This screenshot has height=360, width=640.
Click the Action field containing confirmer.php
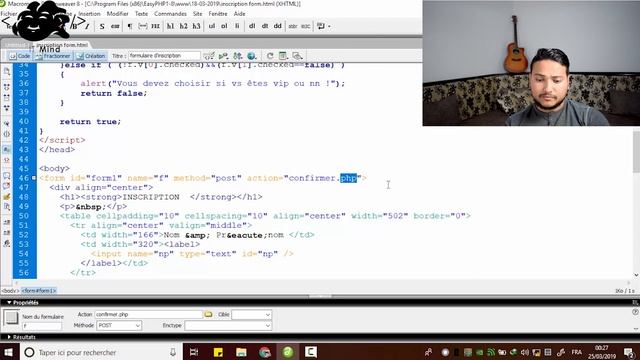[149, 314]
